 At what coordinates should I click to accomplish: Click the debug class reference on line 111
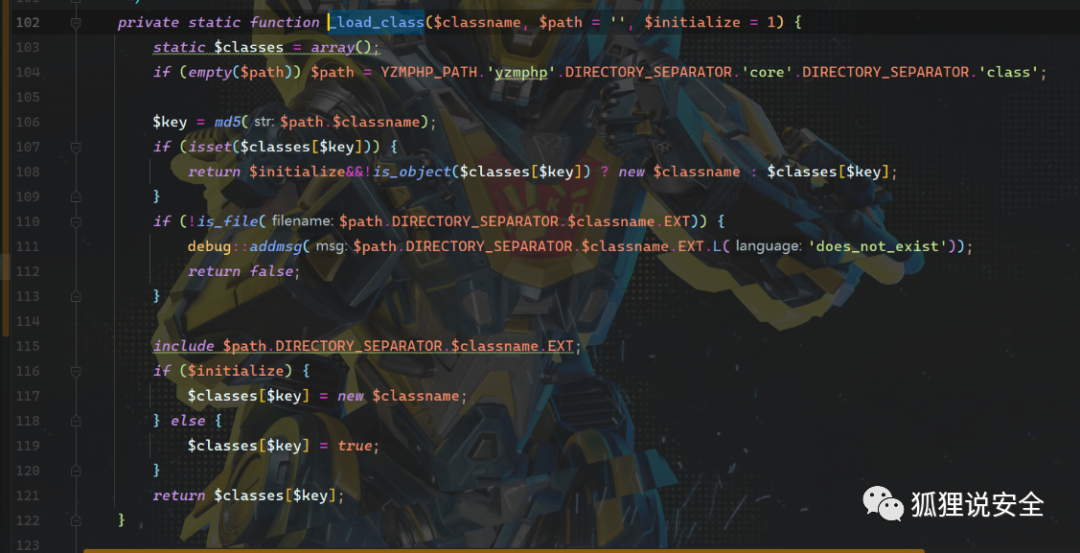point(209,246)
